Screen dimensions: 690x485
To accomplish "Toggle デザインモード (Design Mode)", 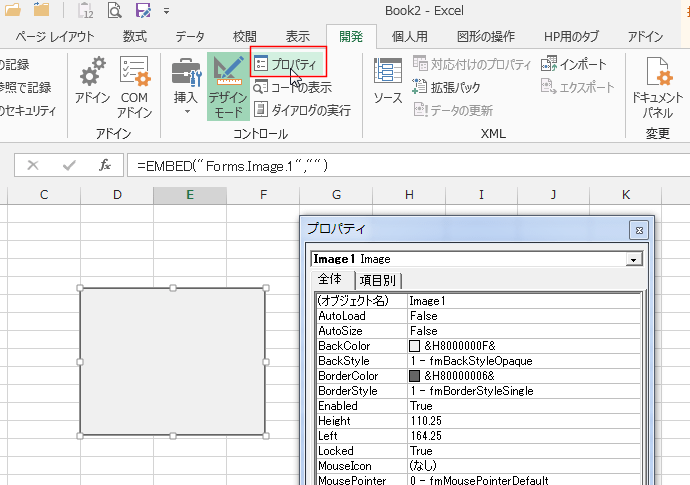I will [228, 85].
